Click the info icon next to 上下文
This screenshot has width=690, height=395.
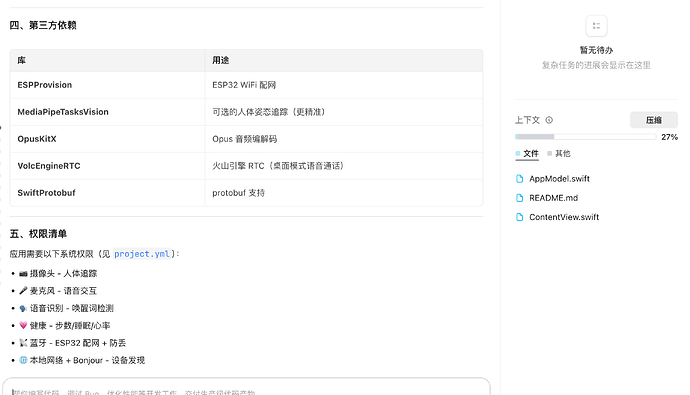tap(549, 120)
